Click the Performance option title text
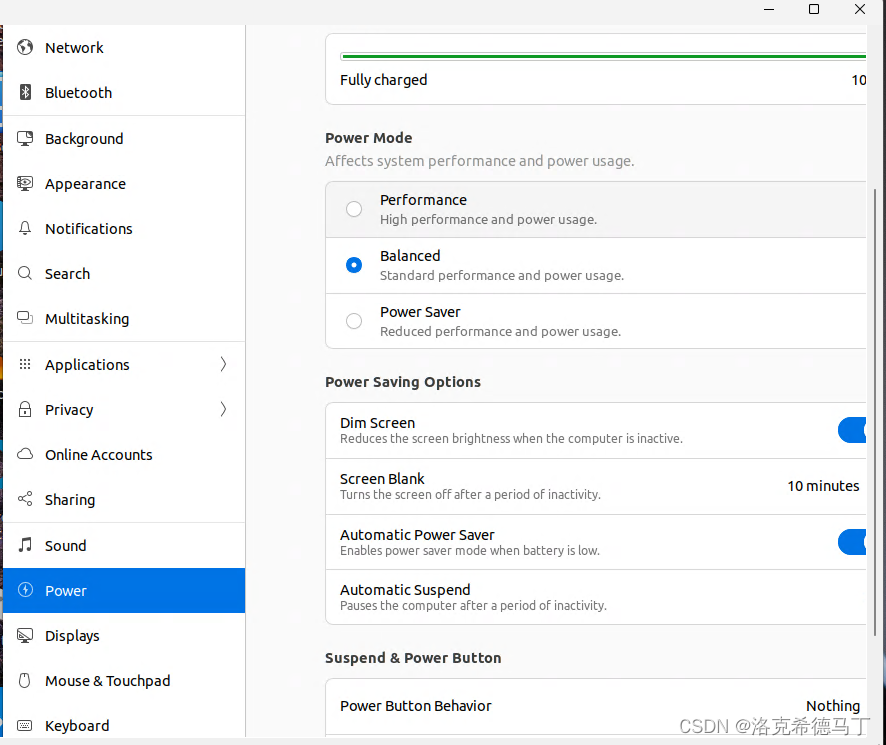 (x=423, y=200)
